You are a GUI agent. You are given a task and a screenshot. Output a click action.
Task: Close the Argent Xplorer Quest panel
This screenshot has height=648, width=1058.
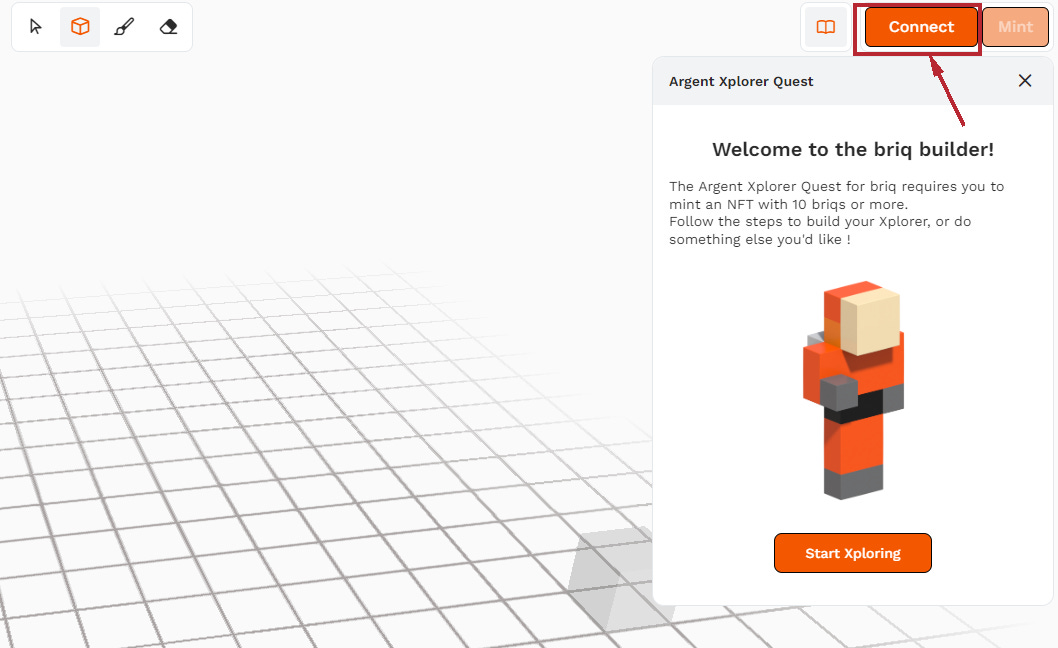click(x=1025, y=81)
